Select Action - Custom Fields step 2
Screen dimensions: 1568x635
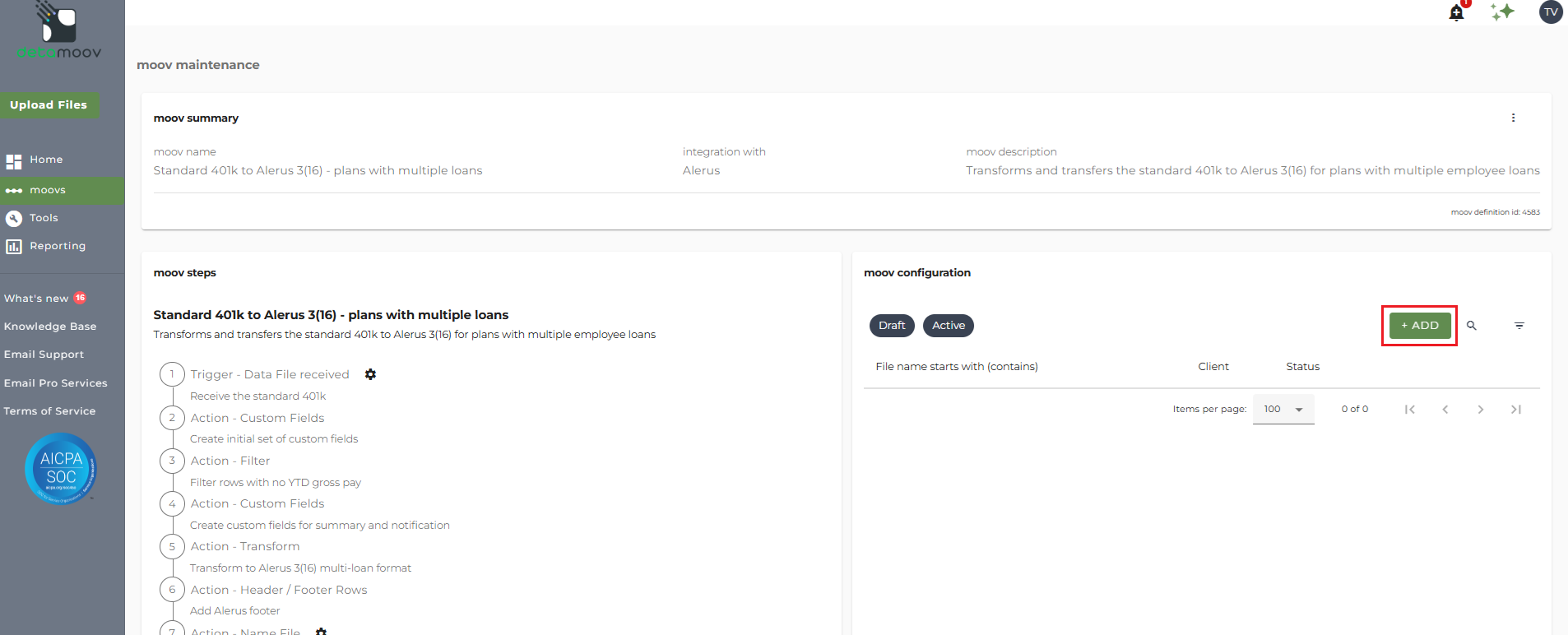pos(257,418)
